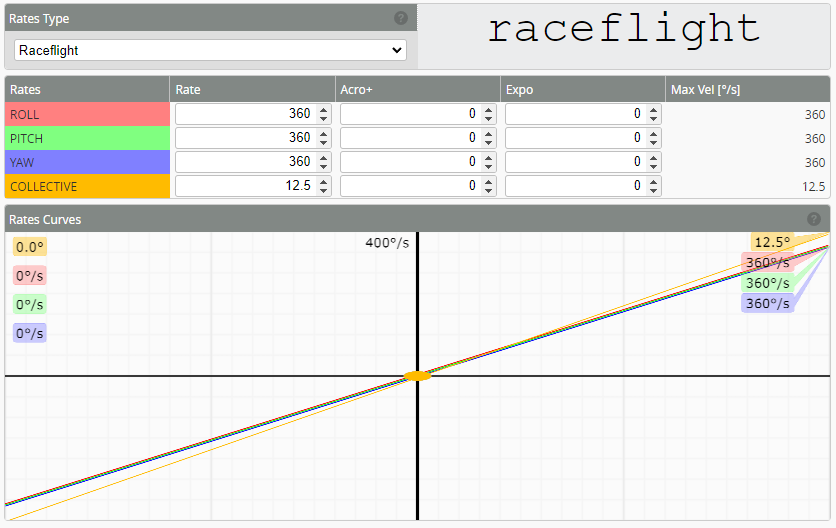Click the 12.5° curve label on graph
The height and width of the screenshot is (528, 836).
click(771, 242)
